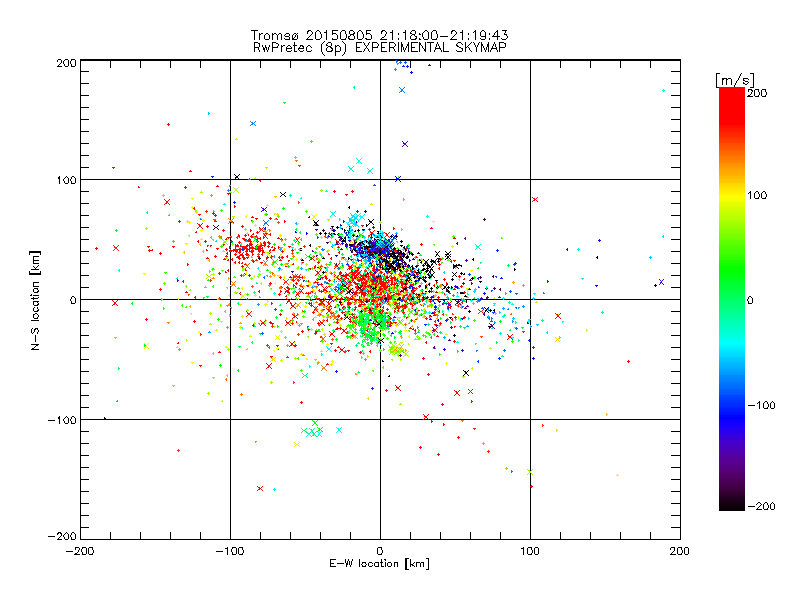Click the colorbar scale value 200

757,93
